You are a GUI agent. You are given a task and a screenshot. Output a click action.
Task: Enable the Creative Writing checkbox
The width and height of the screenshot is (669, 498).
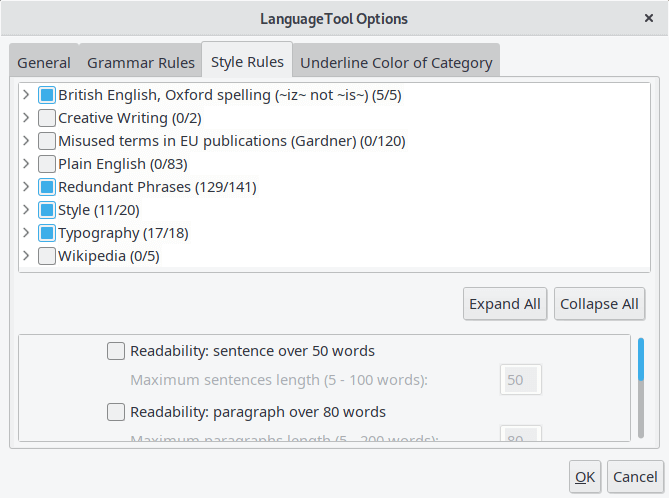pos(47,118)
